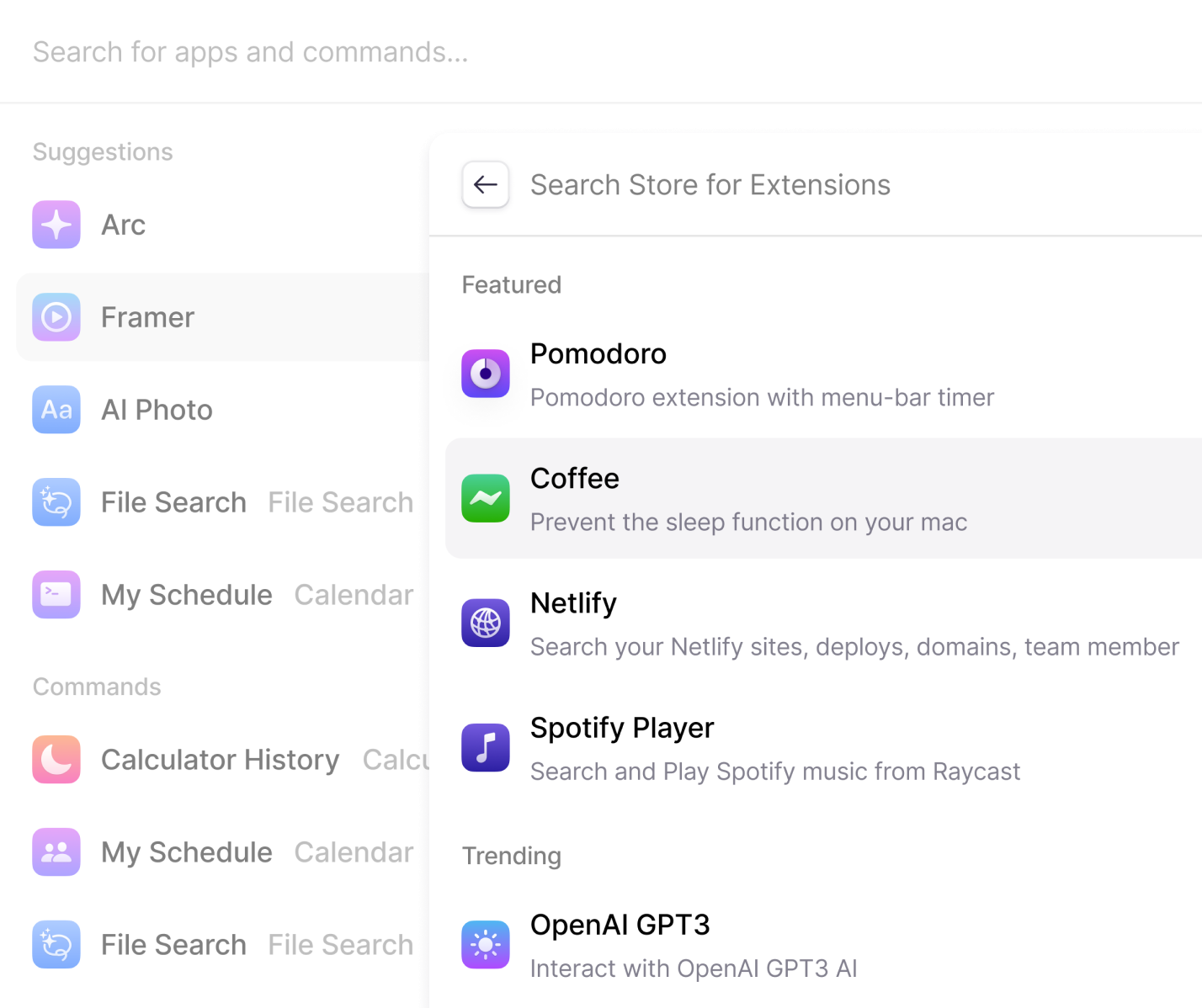Click the File Search icon under Commands
Image resolution: width=1202 pixels, height=1008 pixels.
[x=56, y=945]
